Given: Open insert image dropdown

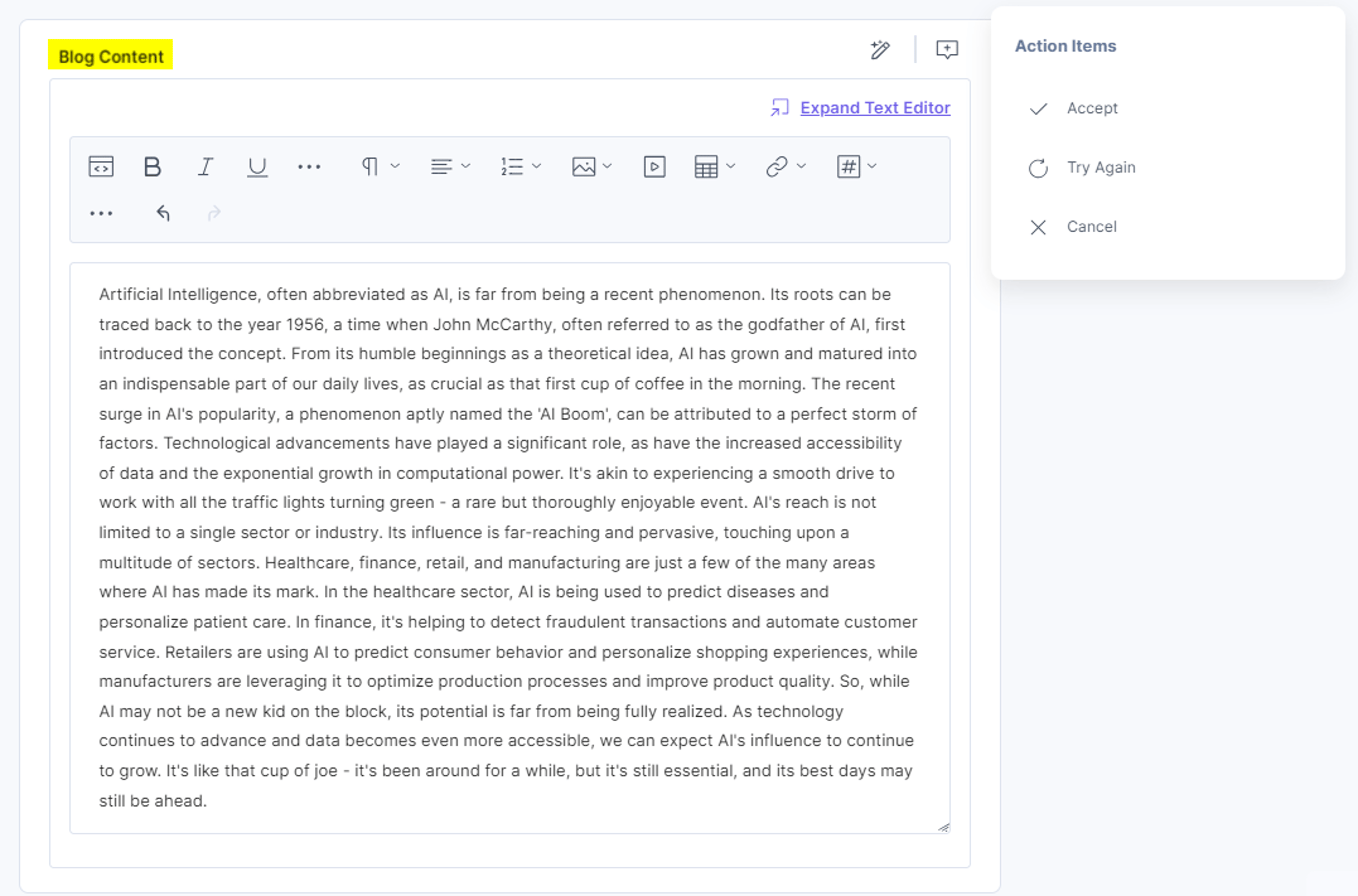Looking at the screenshot, I should (x=592, y=167).
